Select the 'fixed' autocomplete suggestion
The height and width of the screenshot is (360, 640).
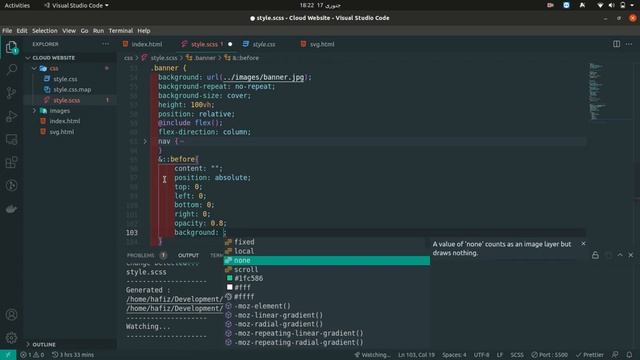click(327, 242)
